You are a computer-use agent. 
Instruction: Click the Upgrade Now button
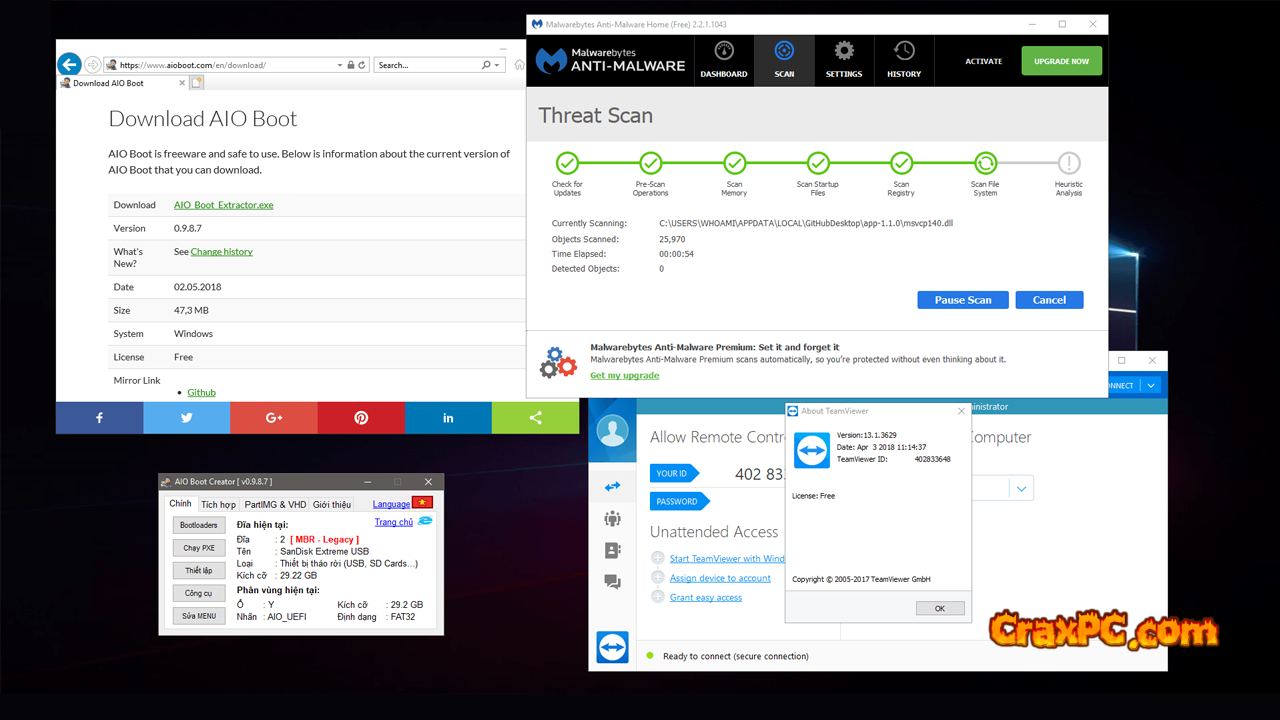pos(1062,61)
